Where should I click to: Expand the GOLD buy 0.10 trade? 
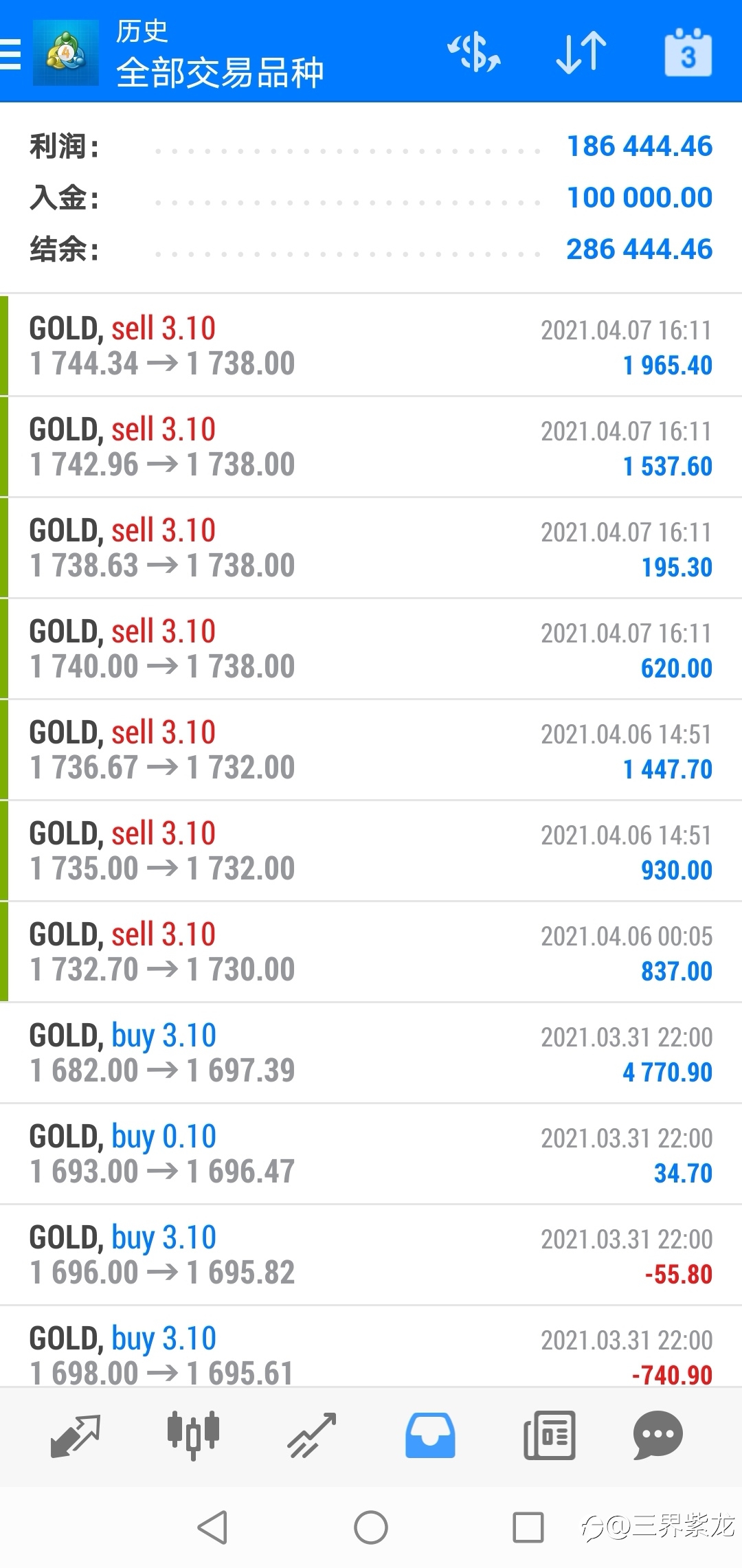click(371, 1154)
